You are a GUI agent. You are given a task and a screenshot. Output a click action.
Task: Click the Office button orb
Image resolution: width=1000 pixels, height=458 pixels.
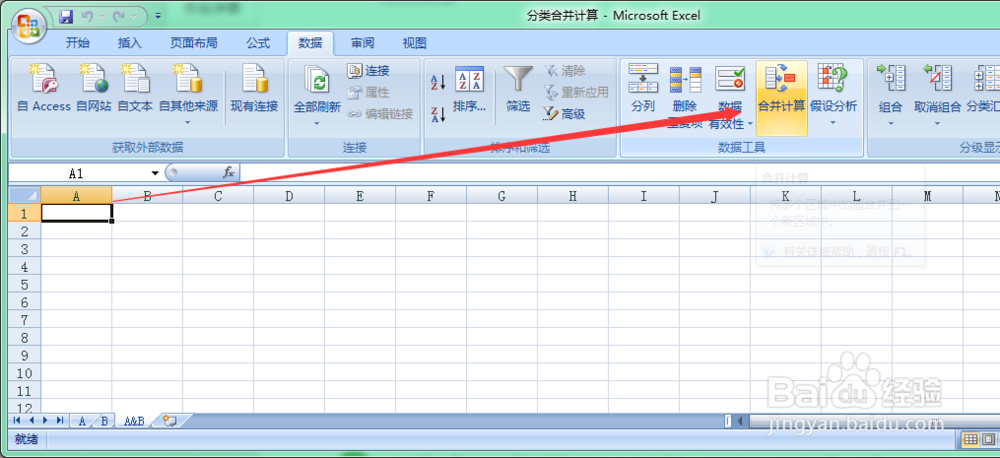tap(28, 26)
